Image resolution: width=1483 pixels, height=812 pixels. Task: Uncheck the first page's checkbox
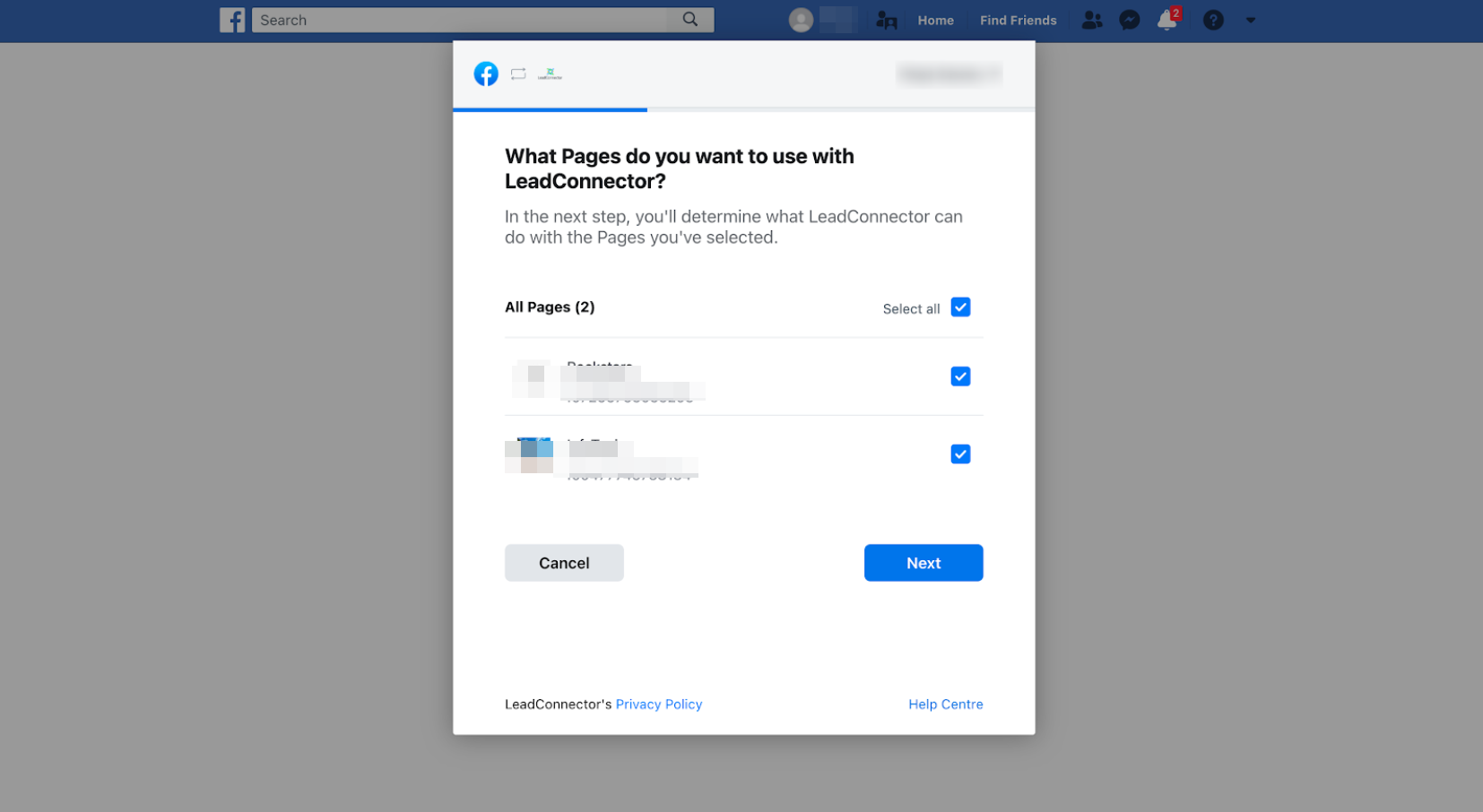click(960, 376)
